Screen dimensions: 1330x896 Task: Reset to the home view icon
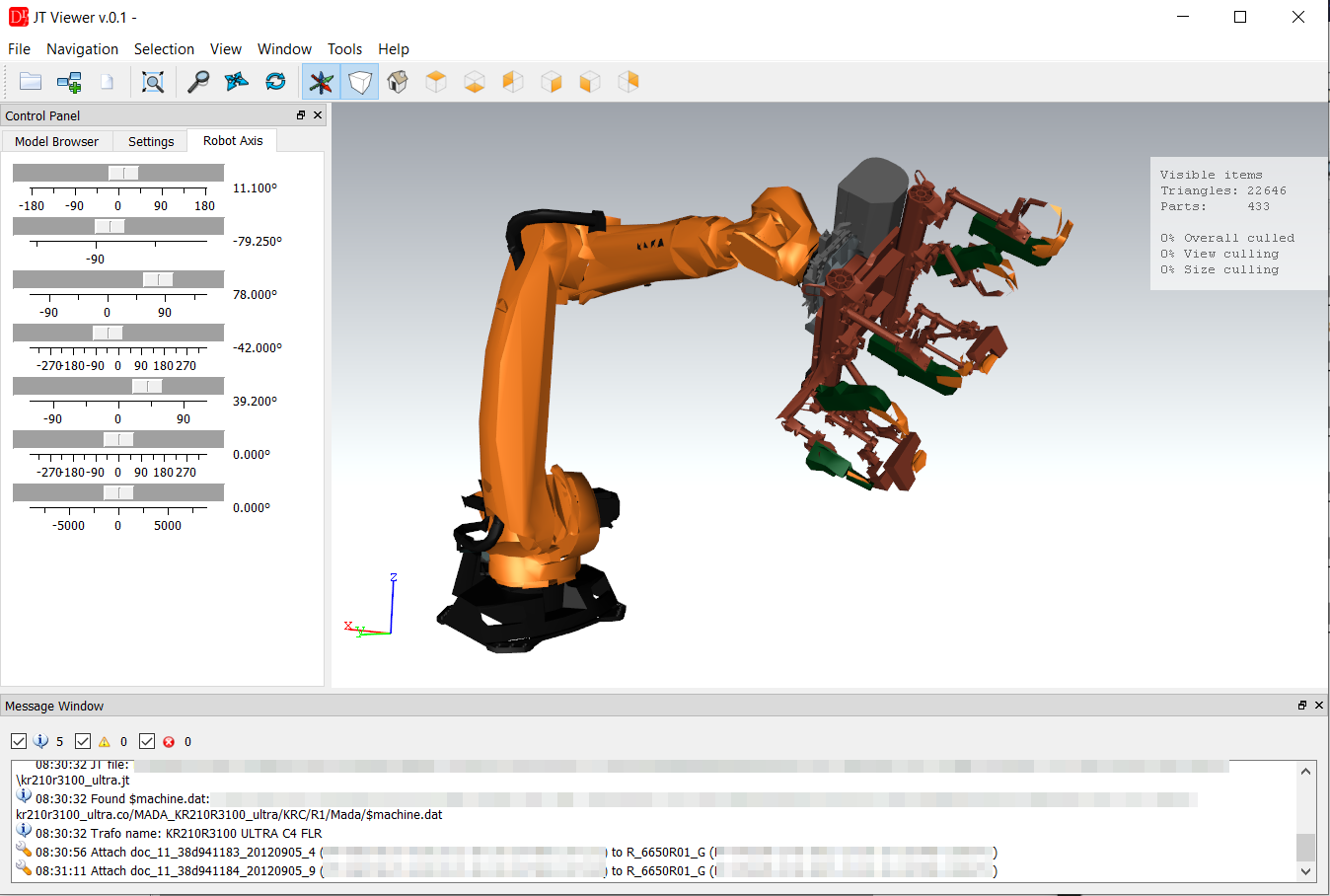click(398, 82)
